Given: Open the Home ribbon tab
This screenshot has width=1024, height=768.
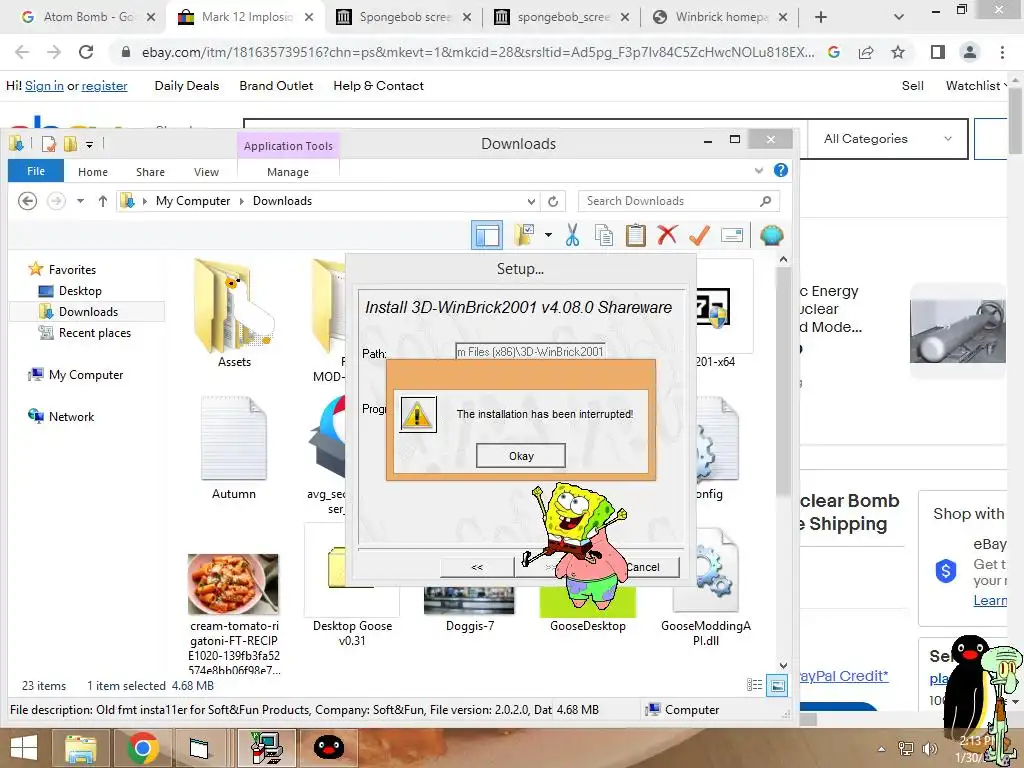Looking at the screenshot, I should pyautogui.click(x=93, y=172).
